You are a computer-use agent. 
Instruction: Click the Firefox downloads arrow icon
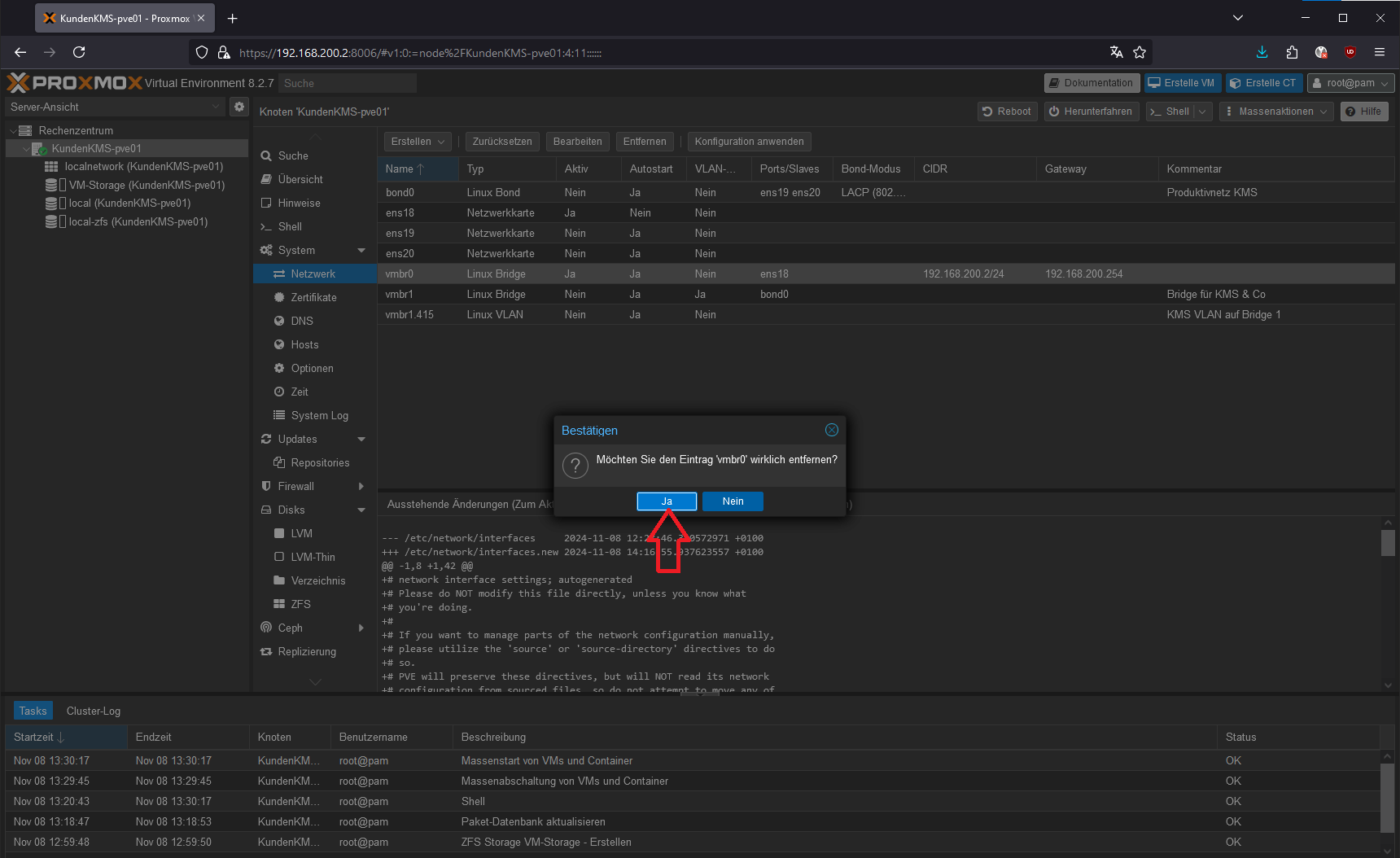click(x=1262, y=52)
